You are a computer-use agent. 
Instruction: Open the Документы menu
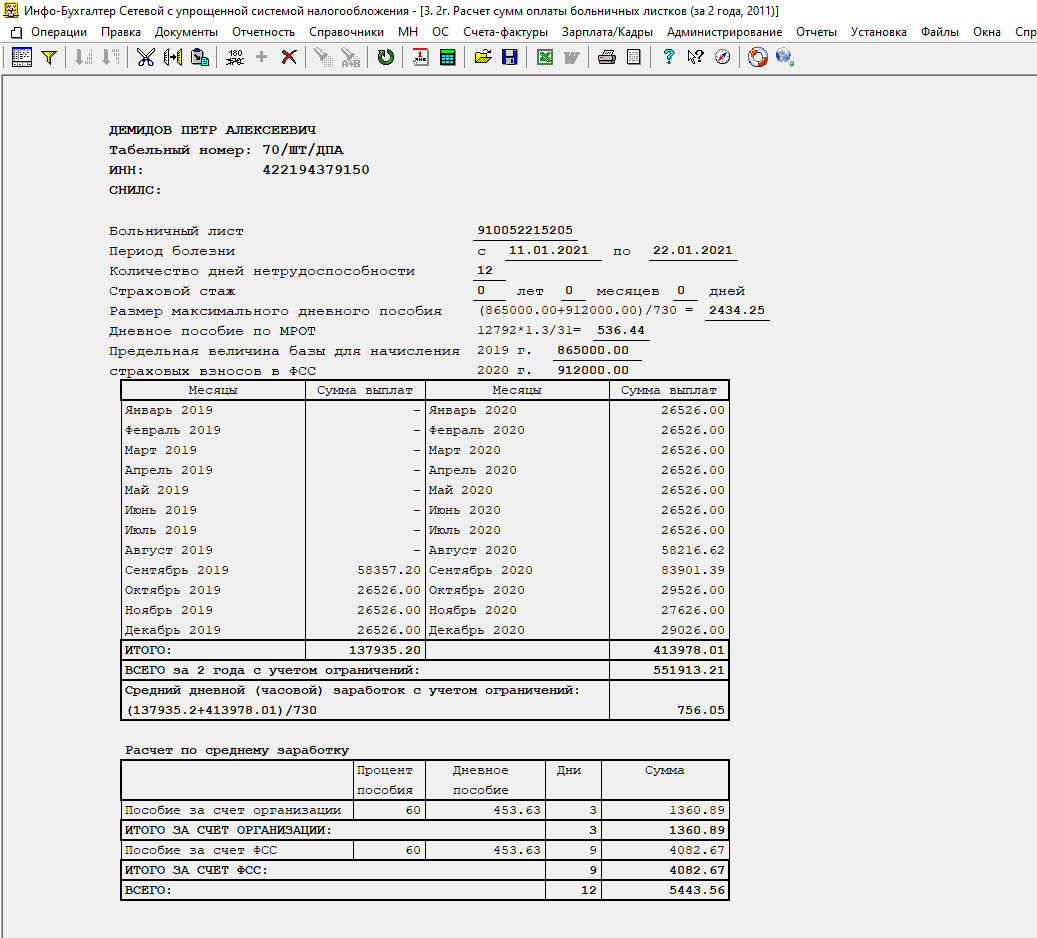point(187,32)
